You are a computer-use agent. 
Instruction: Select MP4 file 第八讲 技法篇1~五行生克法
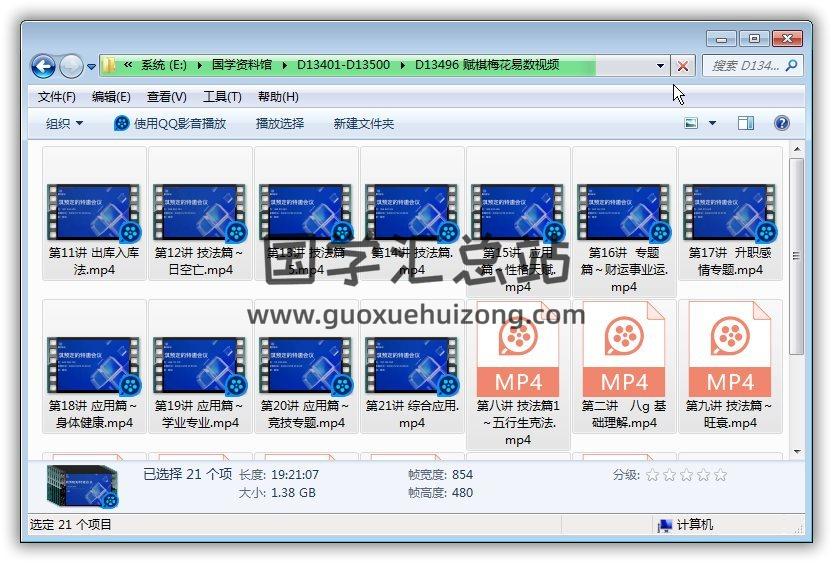click(518, 374)
